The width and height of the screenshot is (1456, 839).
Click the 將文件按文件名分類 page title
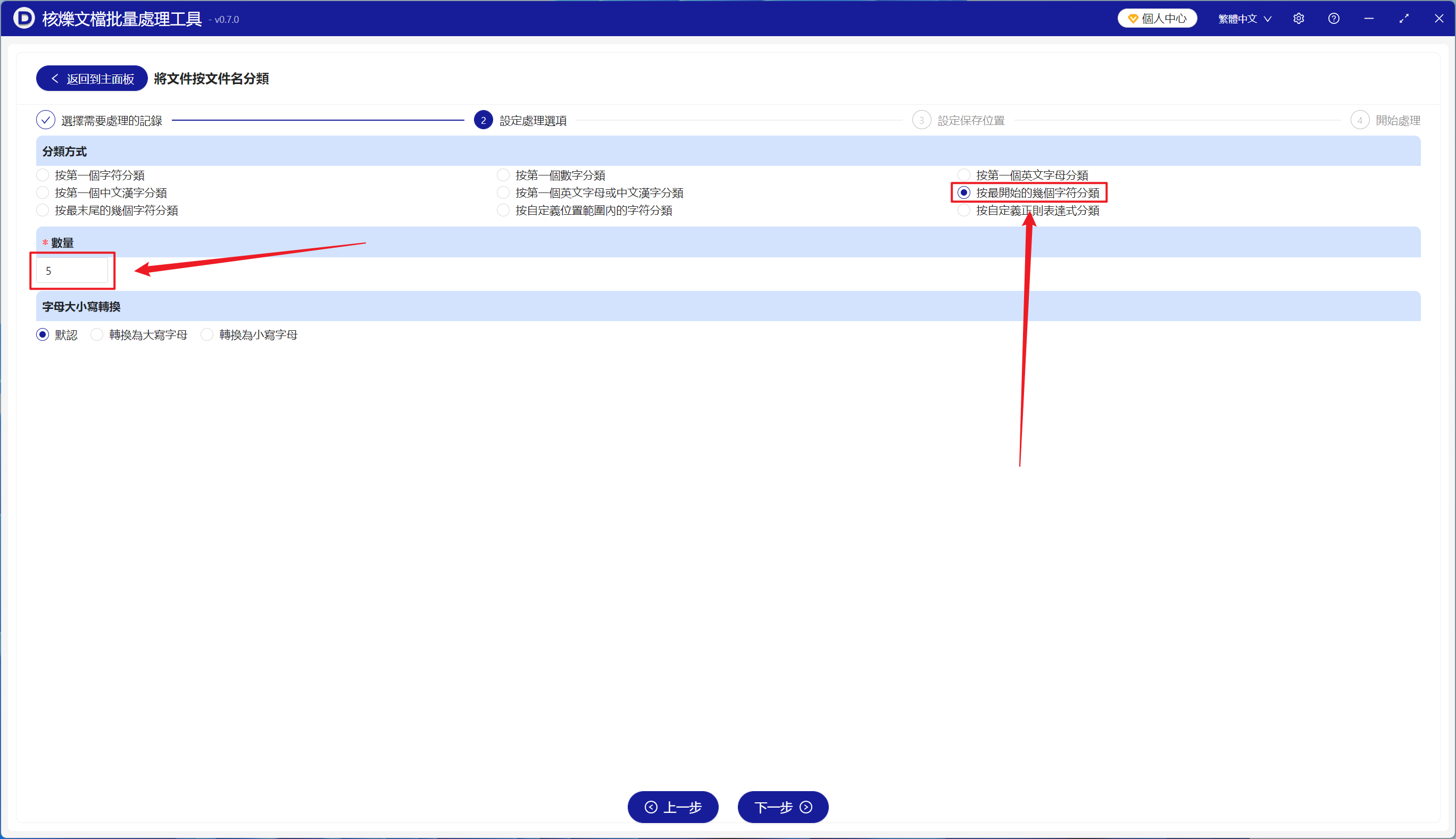(211, 78)
